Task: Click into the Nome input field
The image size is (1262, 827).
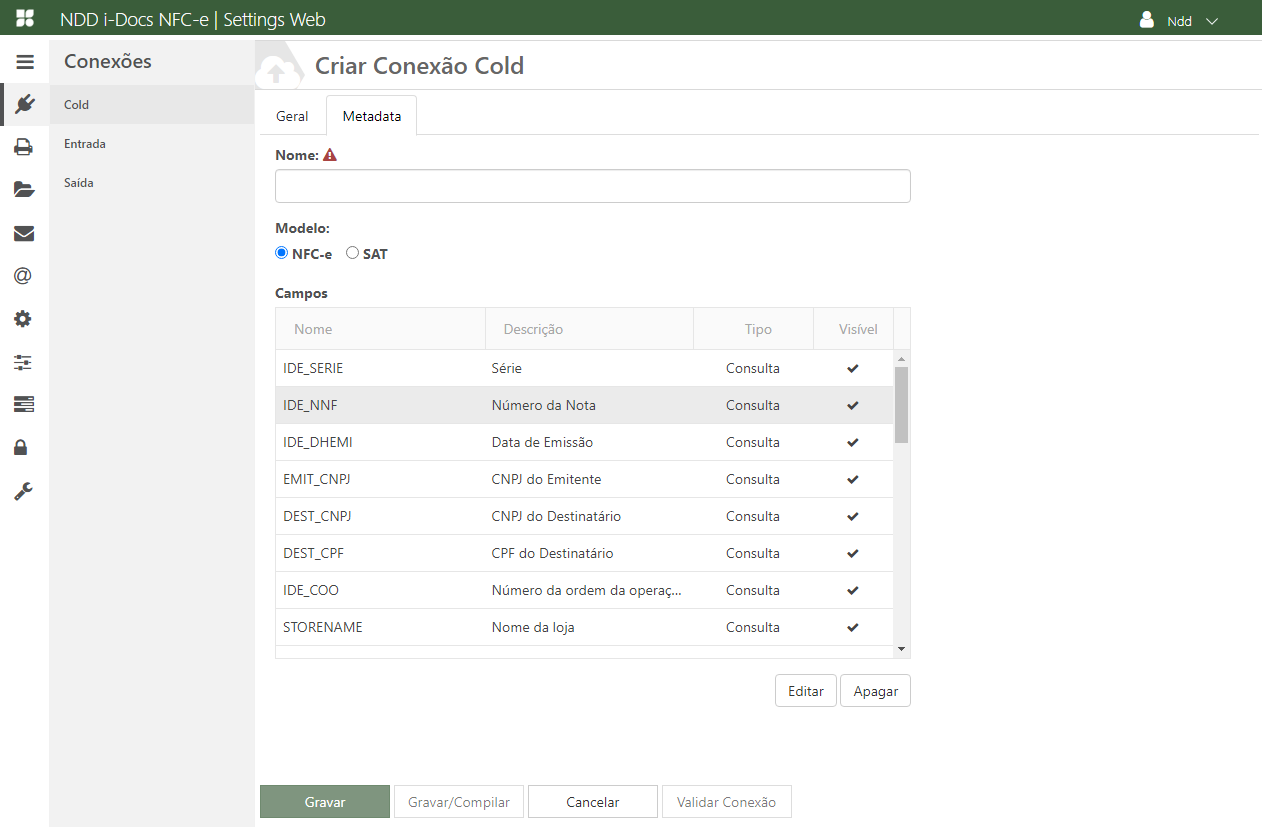Action: pyautogui.click(x=592, y=186)
